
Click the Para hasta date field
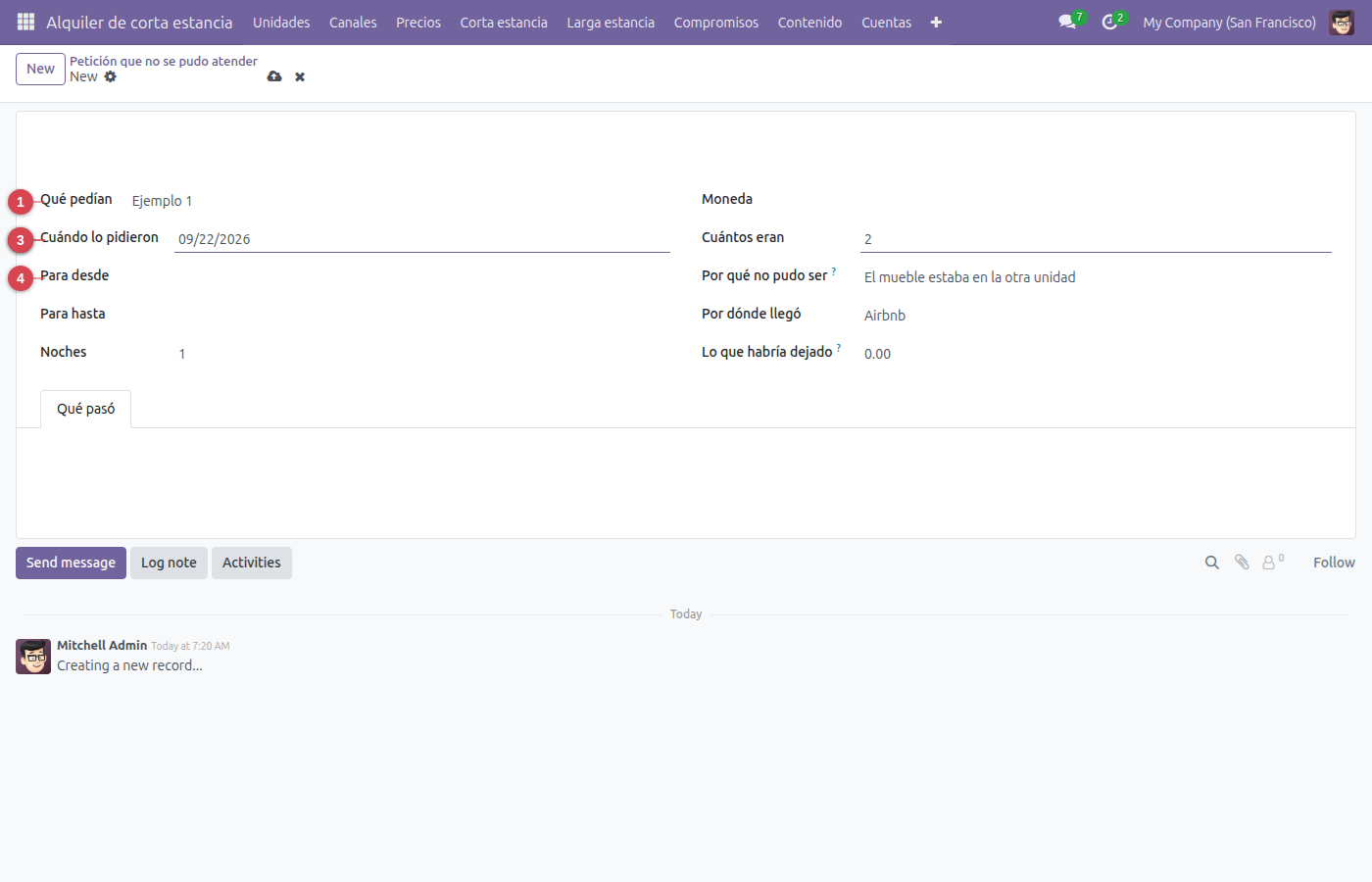422,315
